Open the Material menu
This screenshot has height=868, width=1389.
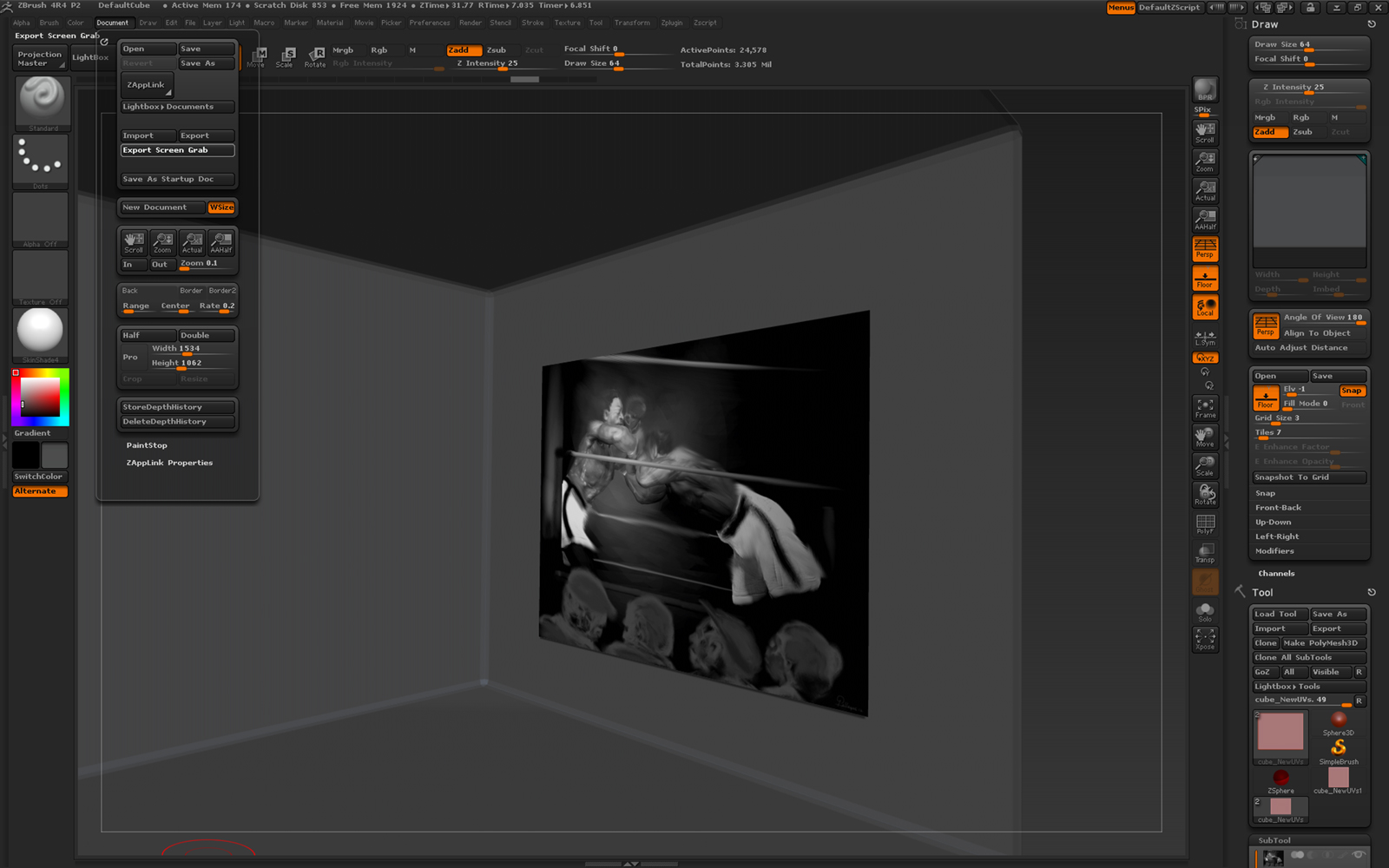pyautogui.click(x=330, y=23)
